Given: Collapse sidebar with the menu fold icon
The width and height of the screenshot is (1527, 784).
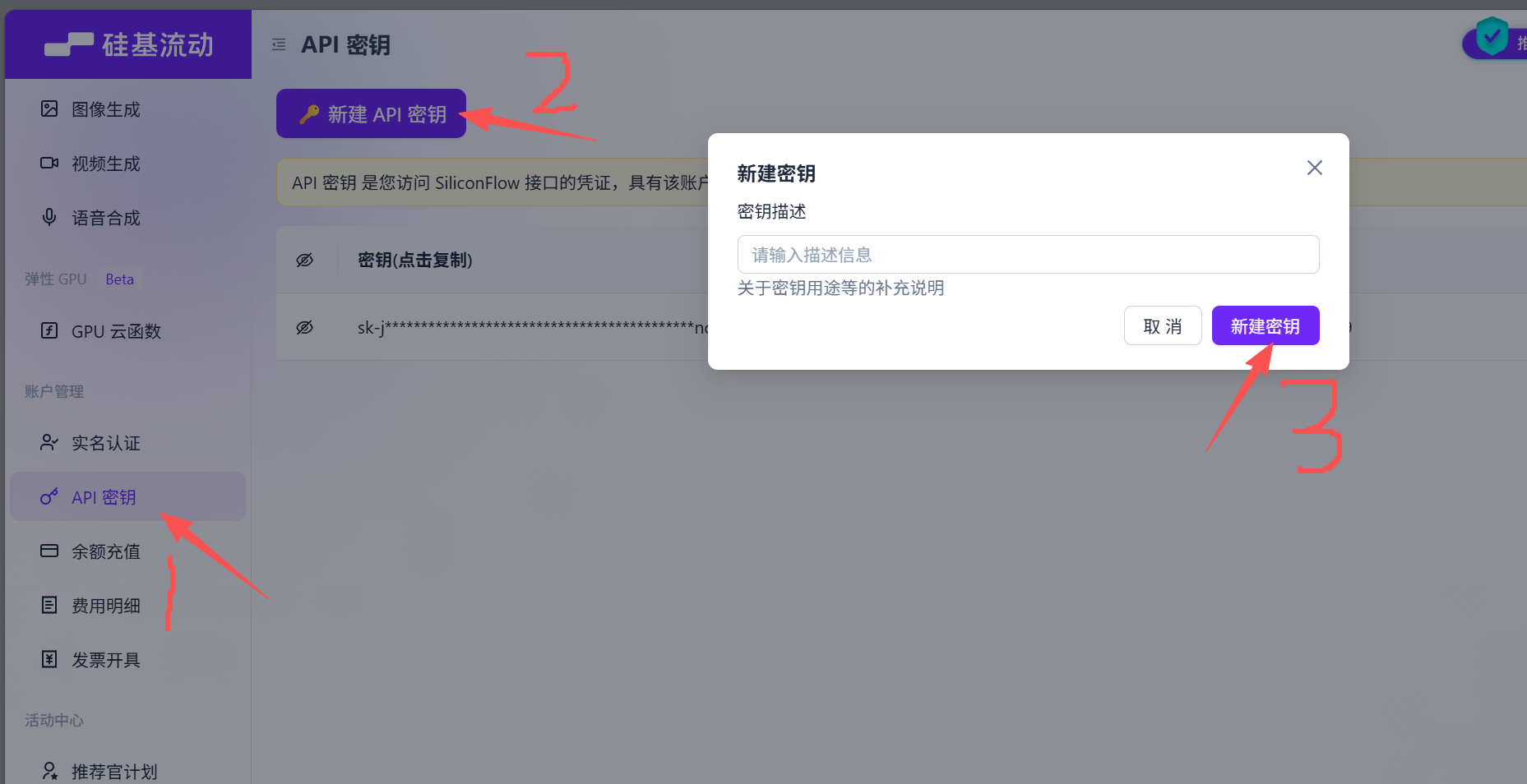Looking at the screenshot, I should point(279,44).
